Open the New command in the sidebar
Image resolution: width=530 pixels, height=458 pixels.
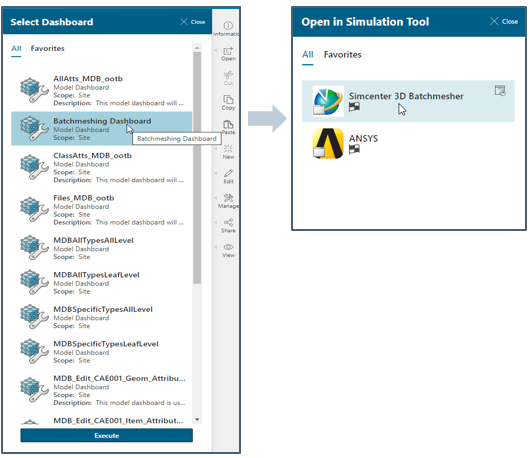(228, 149)
